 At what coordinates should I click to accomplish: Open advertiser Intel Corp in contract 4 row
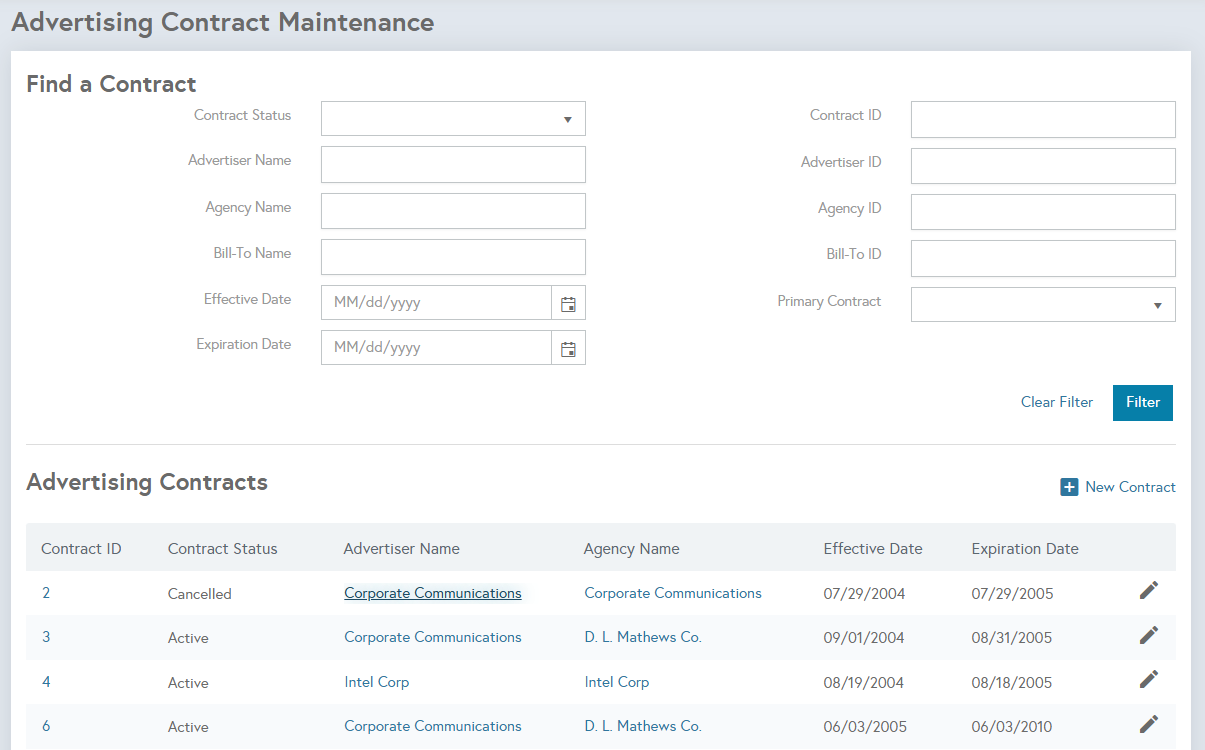377,682
